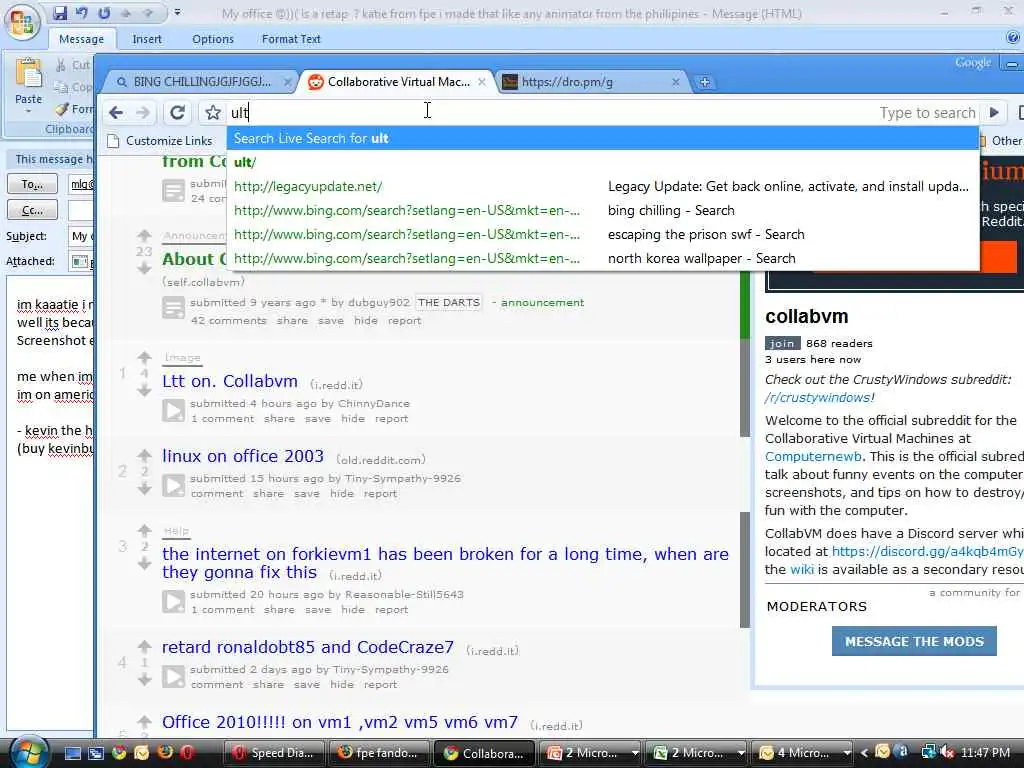Switch to the Message ribbon tab
This screenshot has height=768, width=1024.
click(82, 39)
